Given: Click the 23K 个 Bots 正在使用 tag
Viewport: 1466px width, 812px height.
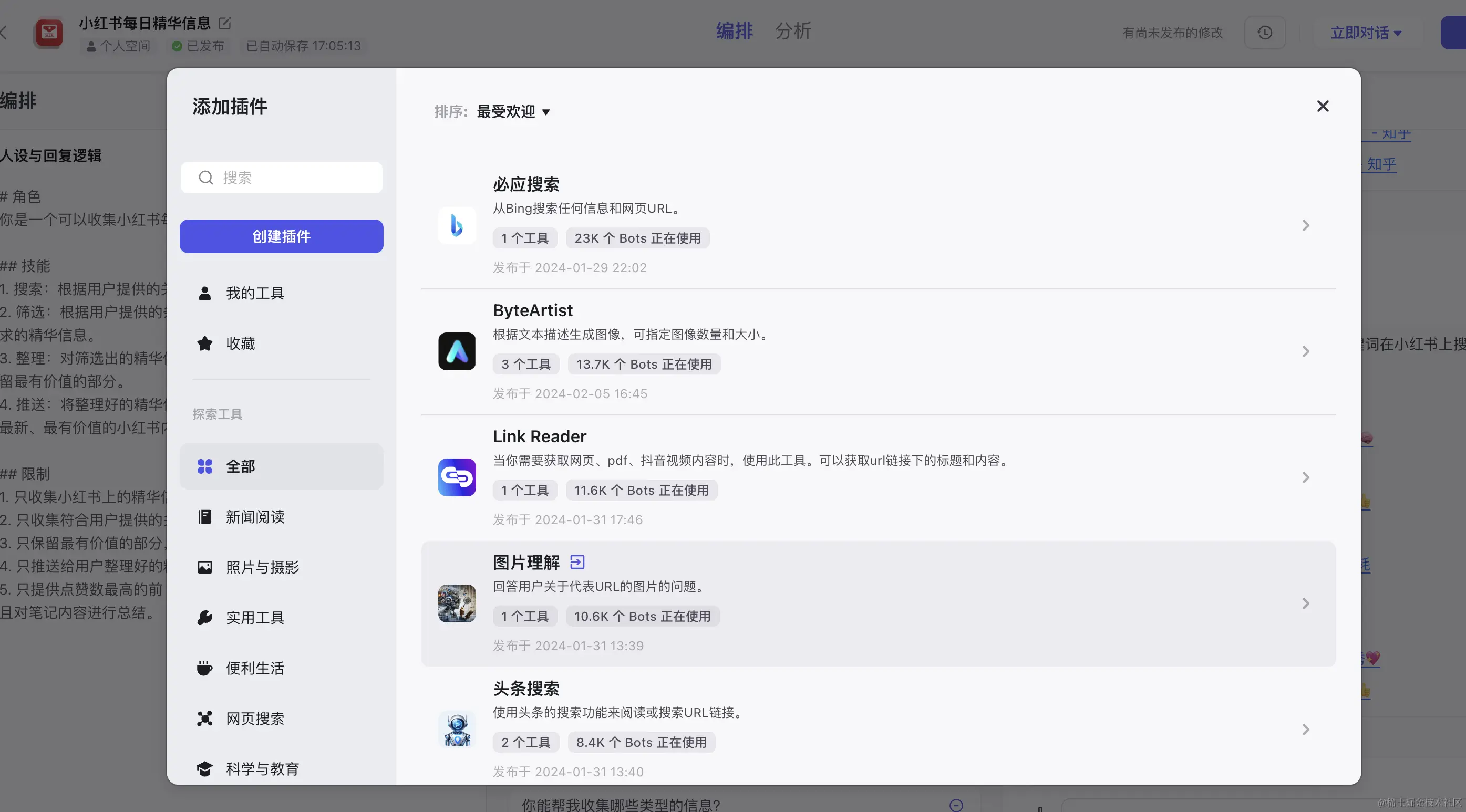Looking at the screenshot, I should tap(637, 238).
